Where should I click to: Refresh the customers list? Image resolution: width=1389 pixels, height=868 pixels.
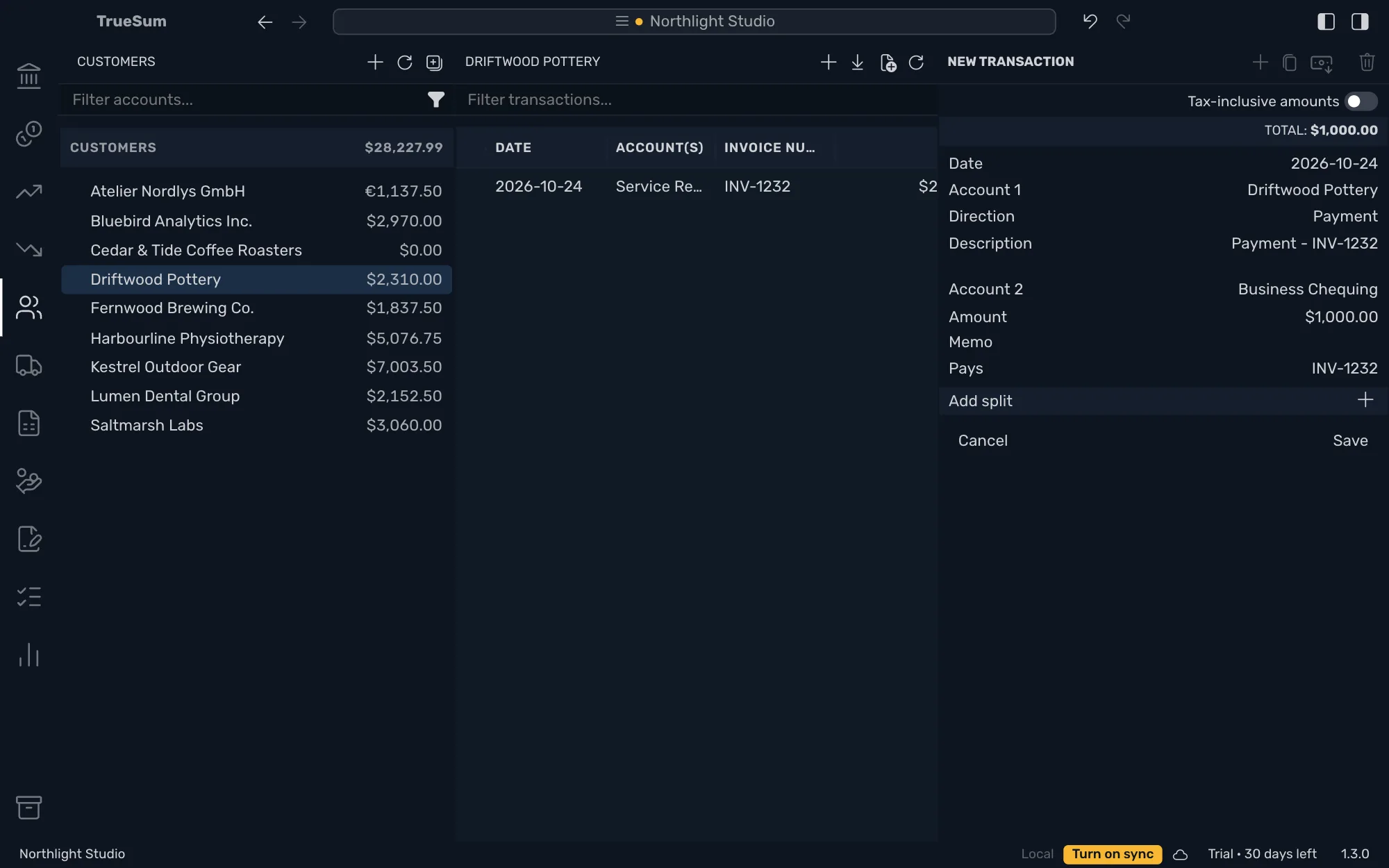click(x=404, y=62)
